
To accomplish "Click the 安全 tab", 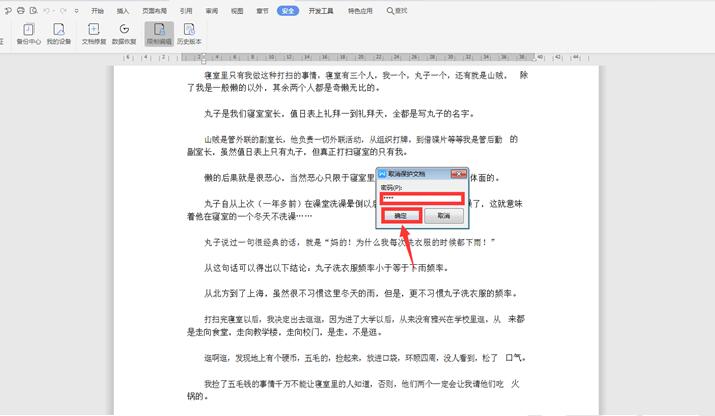I will [288, 10].
